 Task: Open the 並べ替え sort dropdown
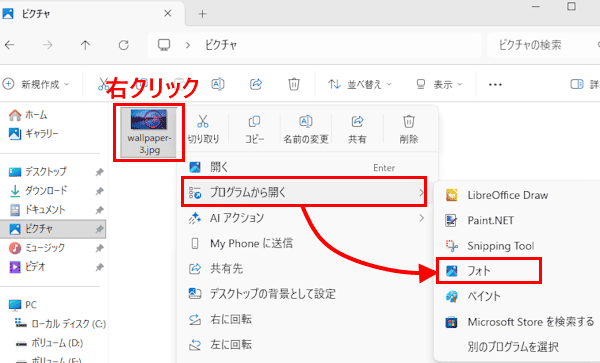pos(360,84)
